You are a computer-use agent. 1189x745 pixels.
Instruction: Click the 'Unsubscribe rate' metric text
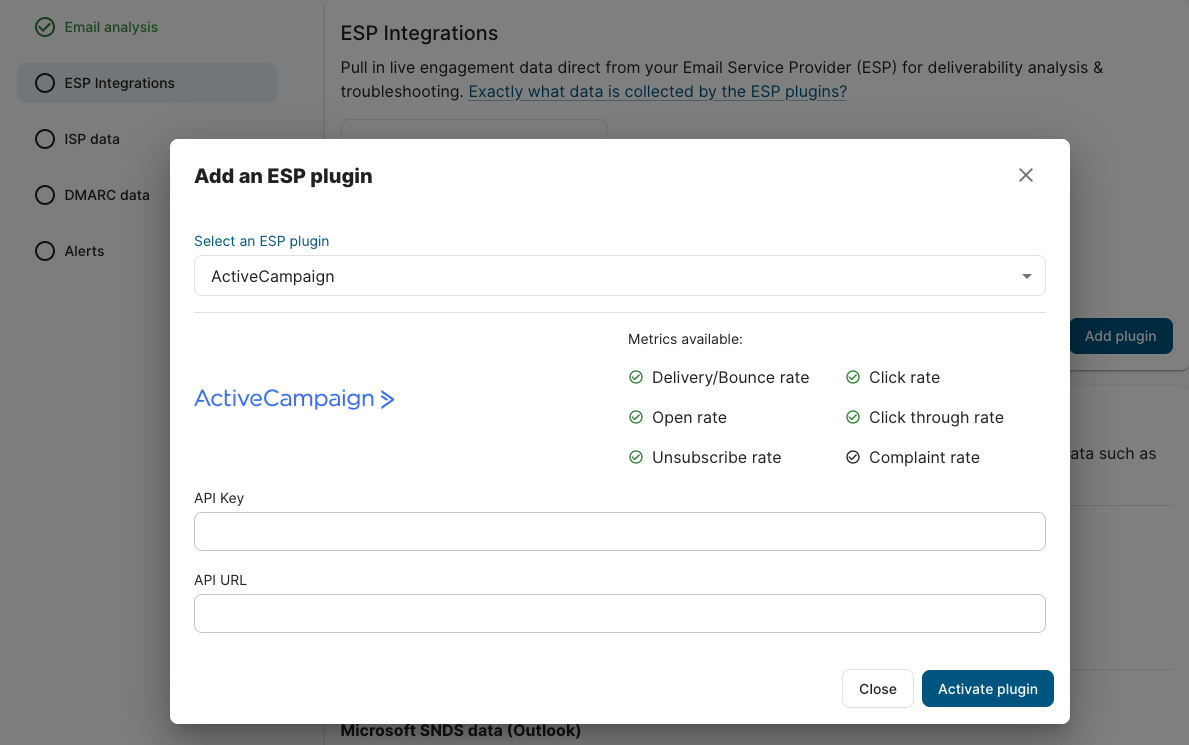(717, 457)
